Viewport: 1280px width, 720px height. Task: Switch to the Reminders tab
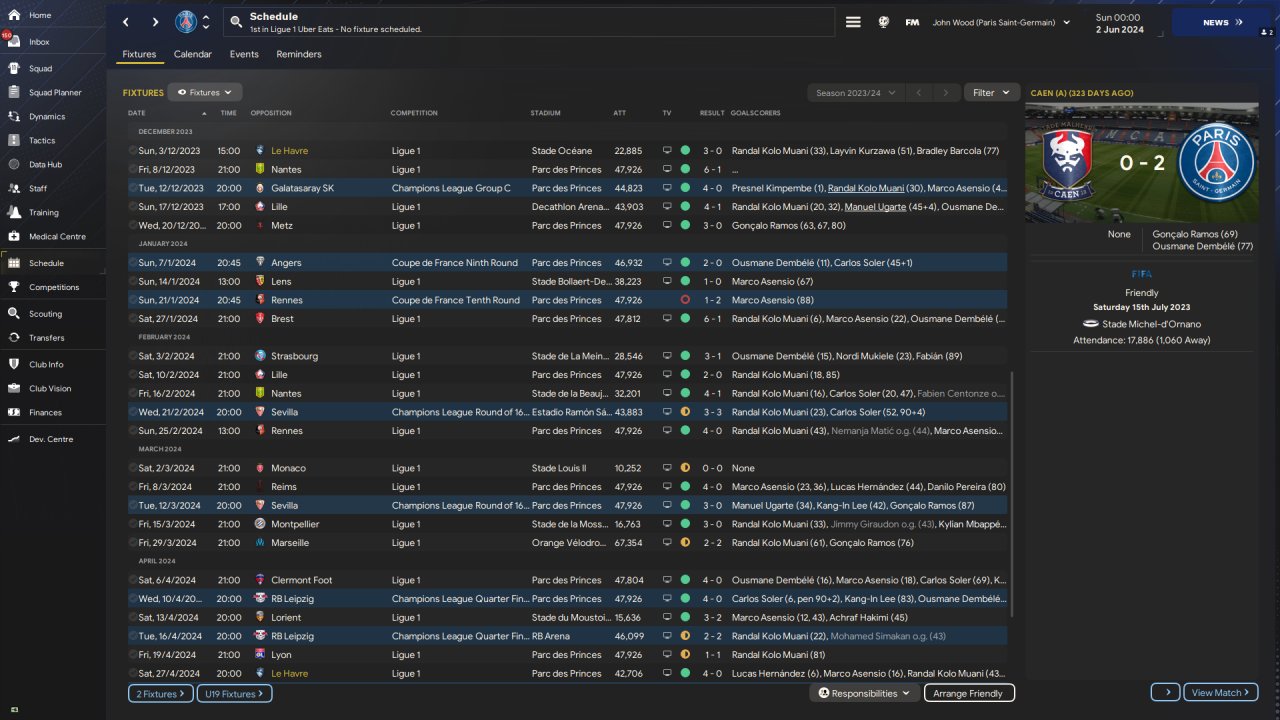click(x=299, y=54)
